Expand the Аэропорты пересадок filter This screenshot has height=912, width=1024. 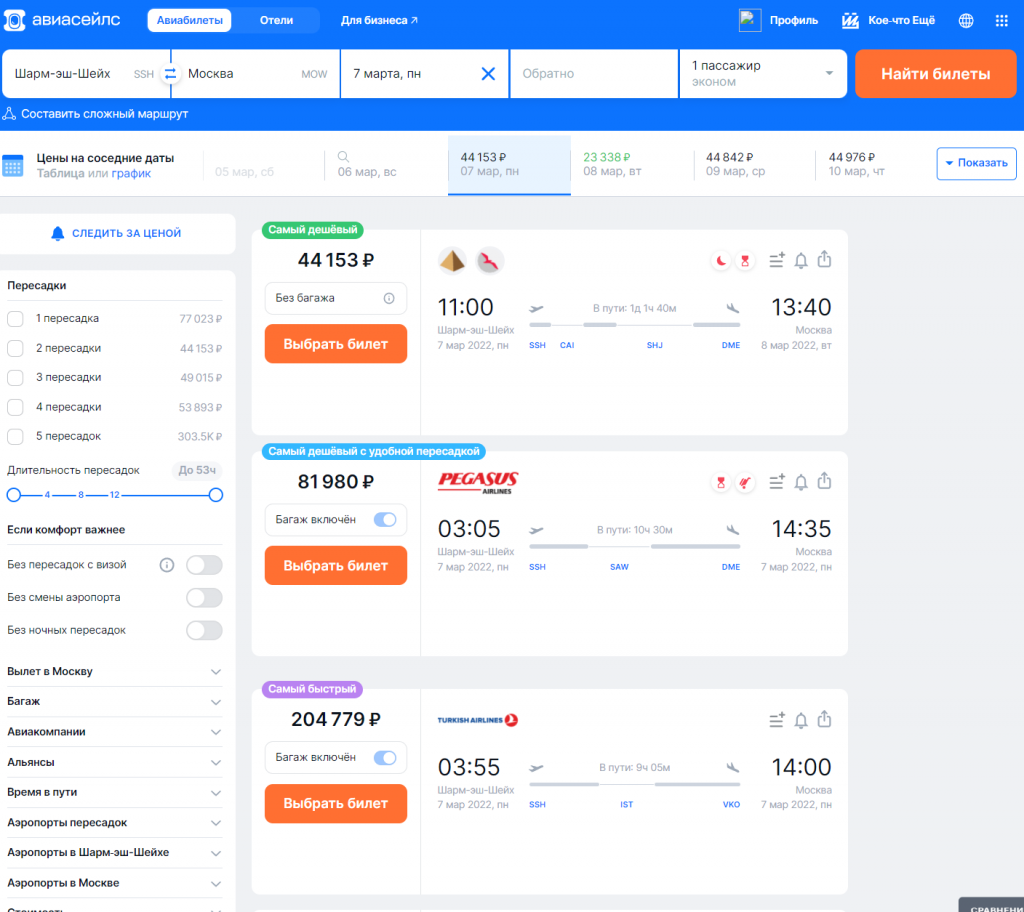(114, 822)
